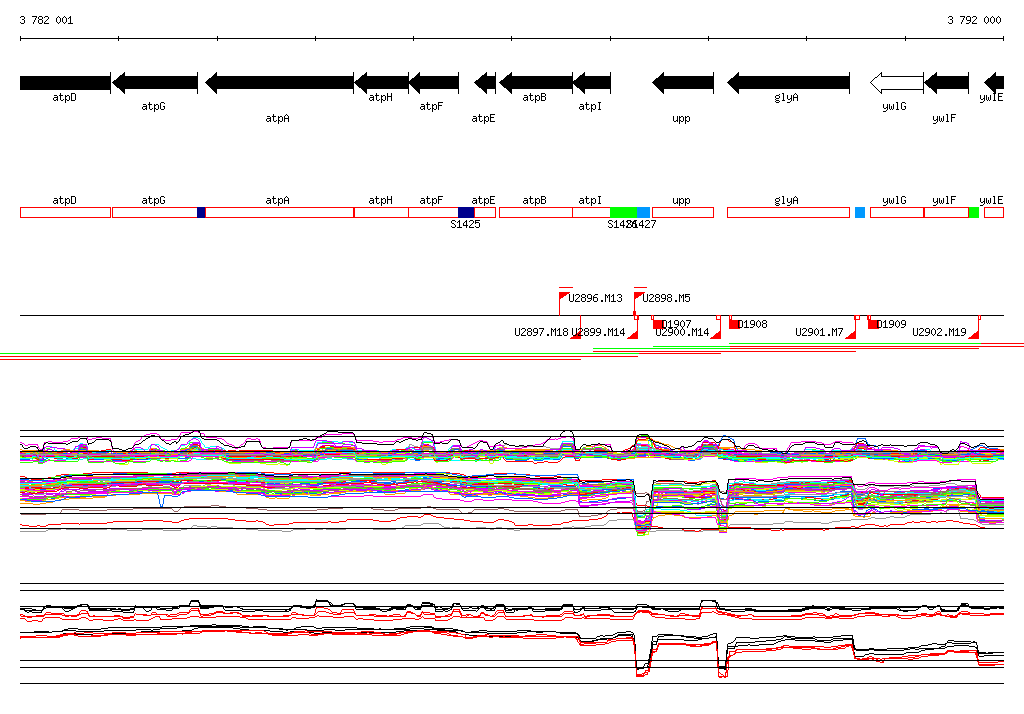Select the U2902.M19 marker
1024x714 pixels.
[x=974, y=334]
